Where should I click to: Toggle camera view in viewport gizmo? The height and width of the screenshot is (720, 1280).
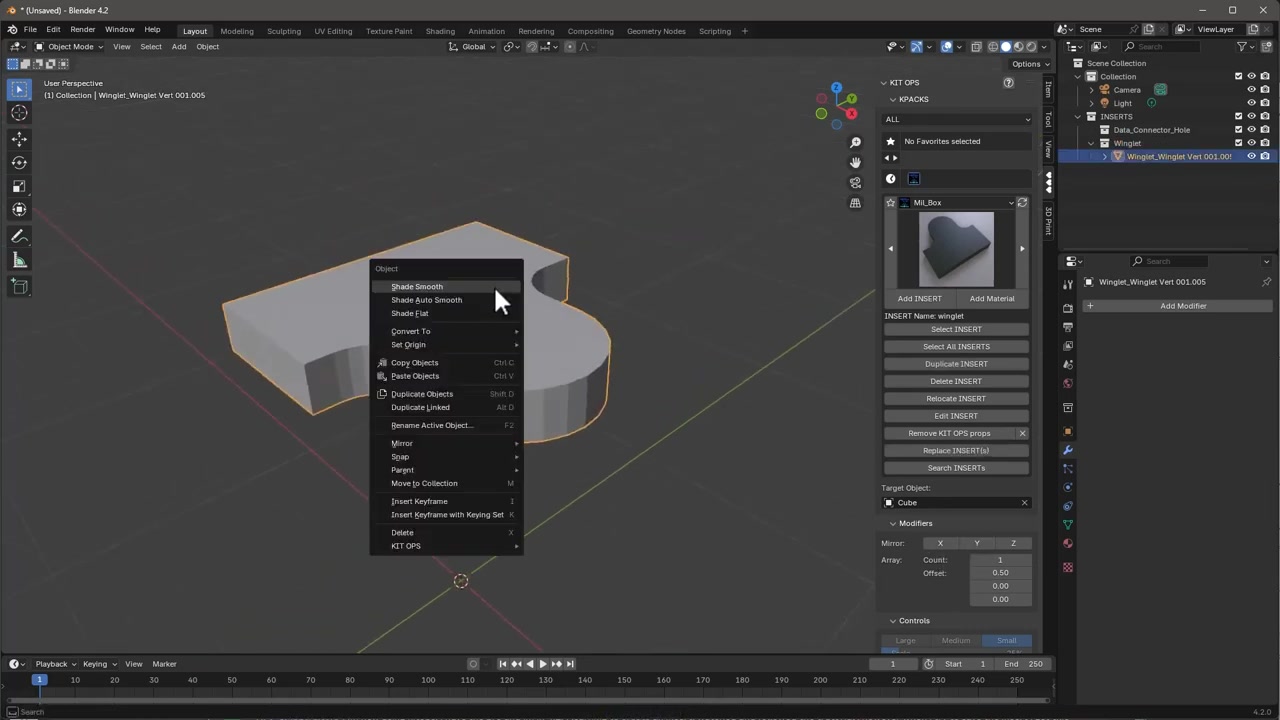point(855,183)
